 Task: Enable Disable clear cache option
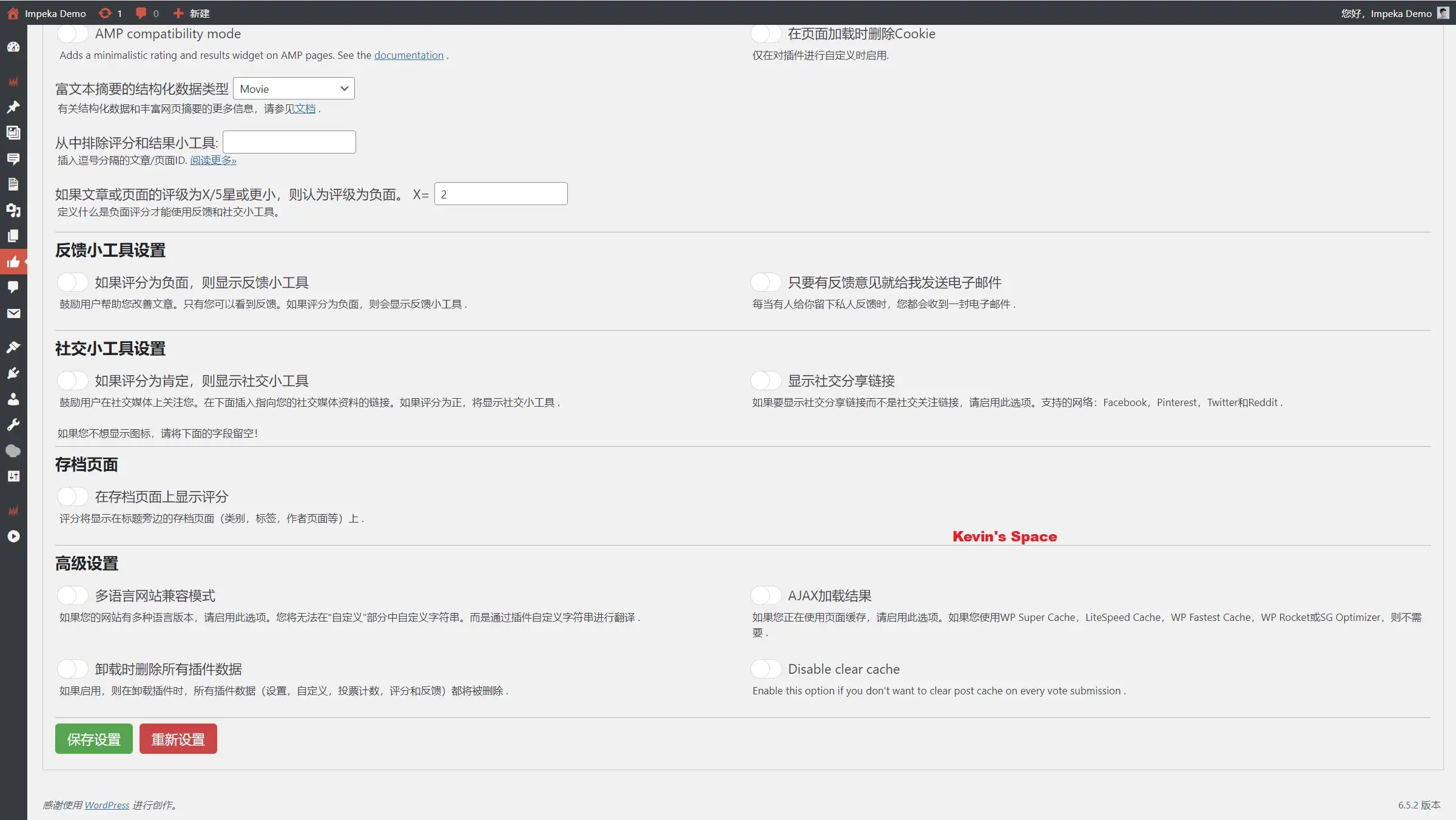click(766, 668)
